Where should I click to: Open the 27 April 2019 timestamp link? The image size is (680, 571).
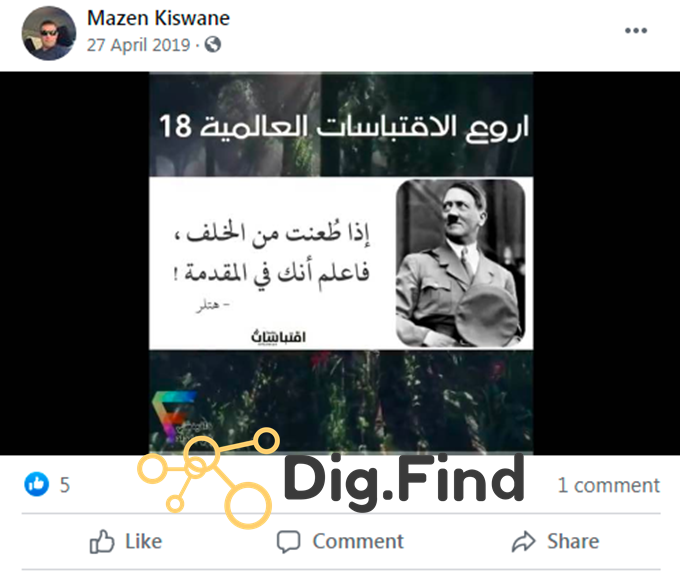tap(138, 45)
